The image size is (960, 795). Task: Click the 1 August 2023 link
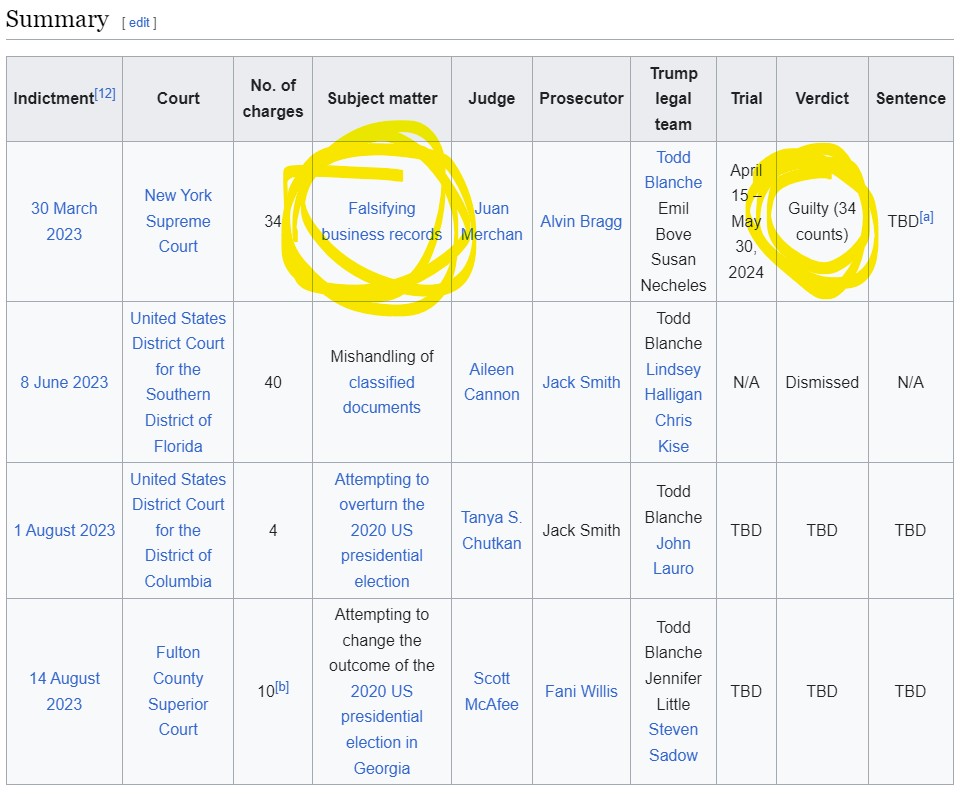tap(64, 530)
